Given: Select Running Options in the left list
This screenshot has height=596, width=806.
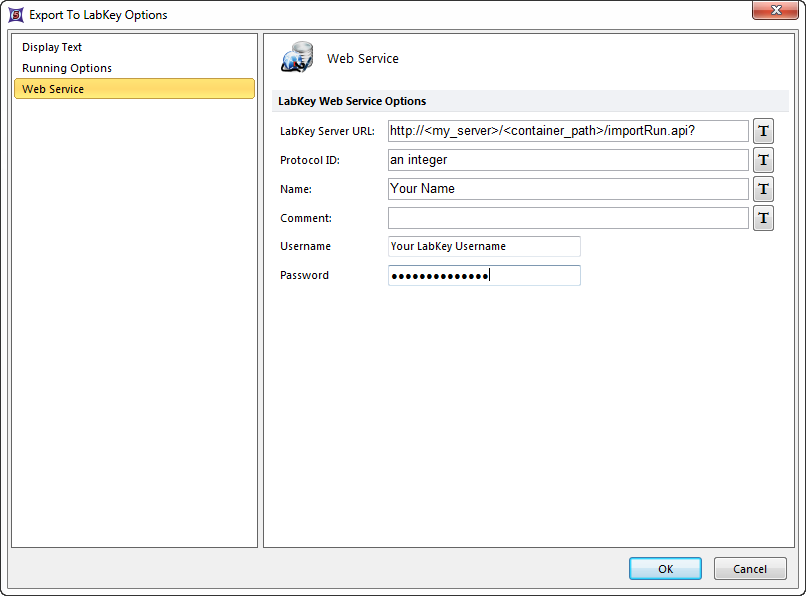Looking at the screenshot, I should 67,68.
